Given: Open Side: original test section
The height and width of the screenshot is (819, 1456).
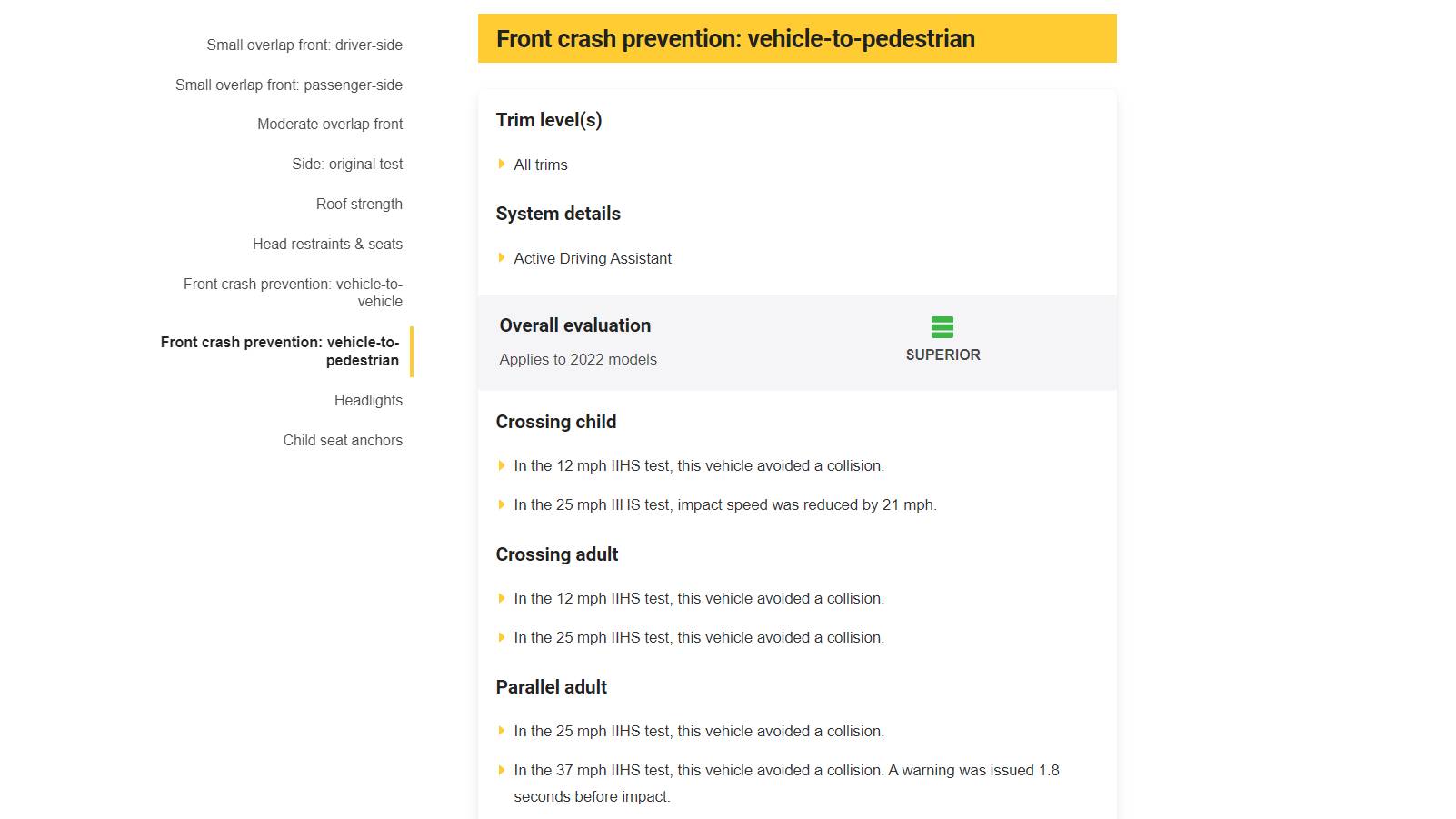Looking at the screenshot, I should click(x=347, y=164).
